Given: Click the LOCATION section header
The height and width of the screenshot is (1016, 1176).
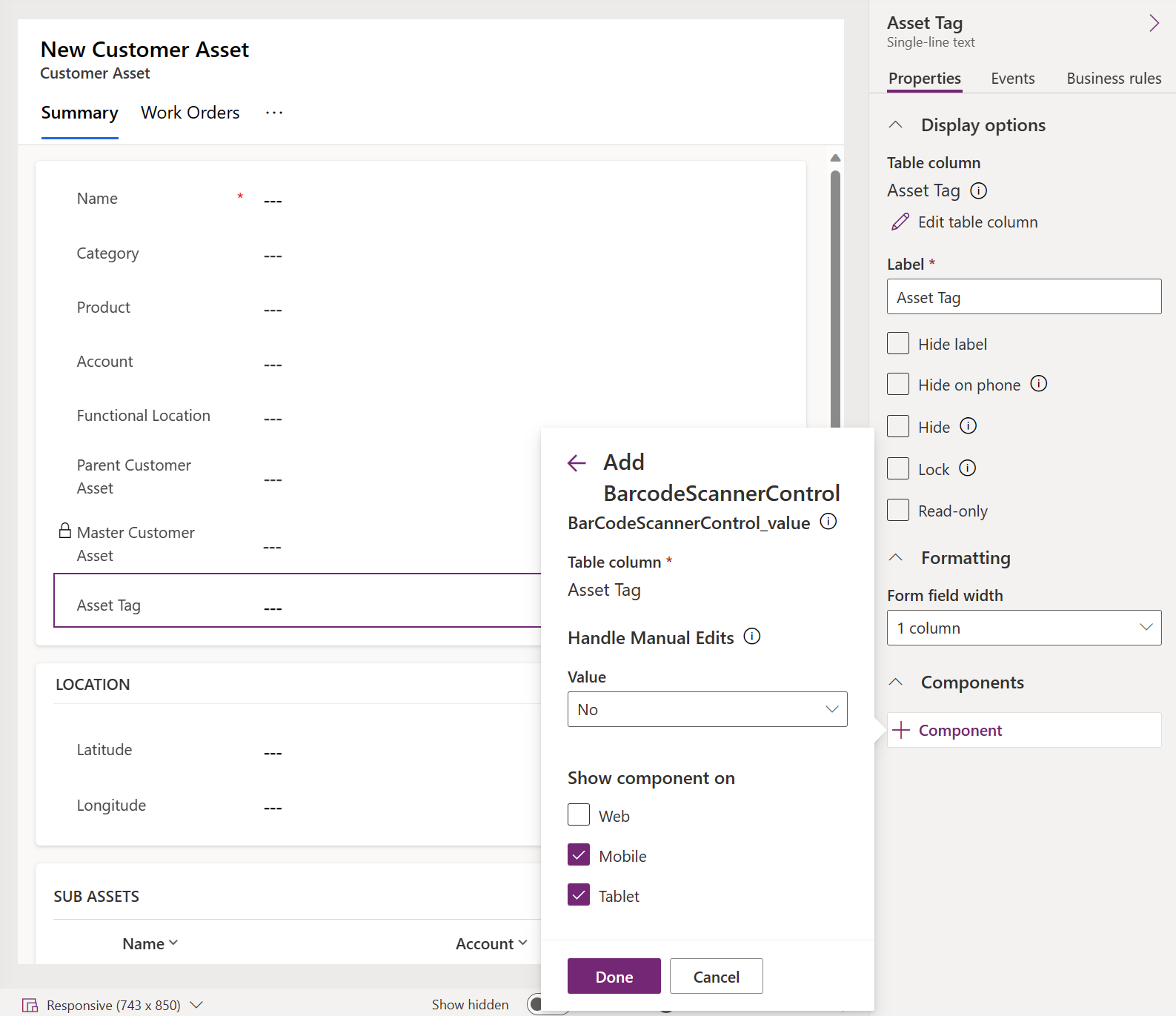Looking at the screenshot, I should click(93, 684).
